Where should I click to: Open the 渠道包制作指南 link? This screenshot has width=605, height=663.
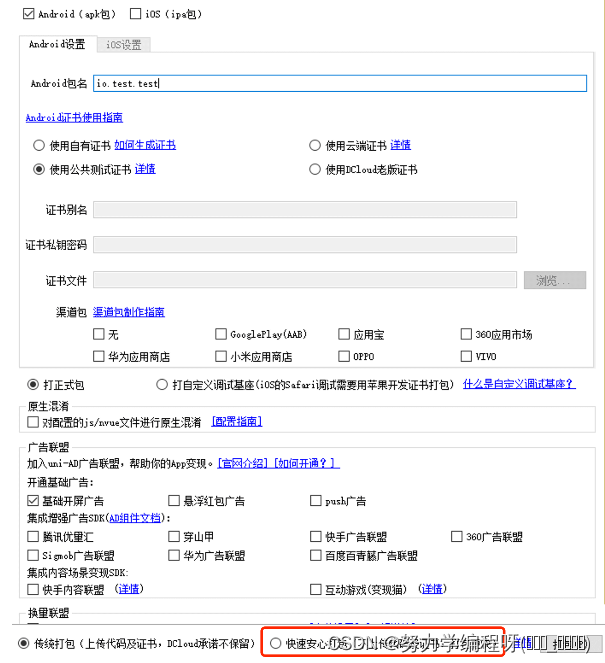coord(129,312)
